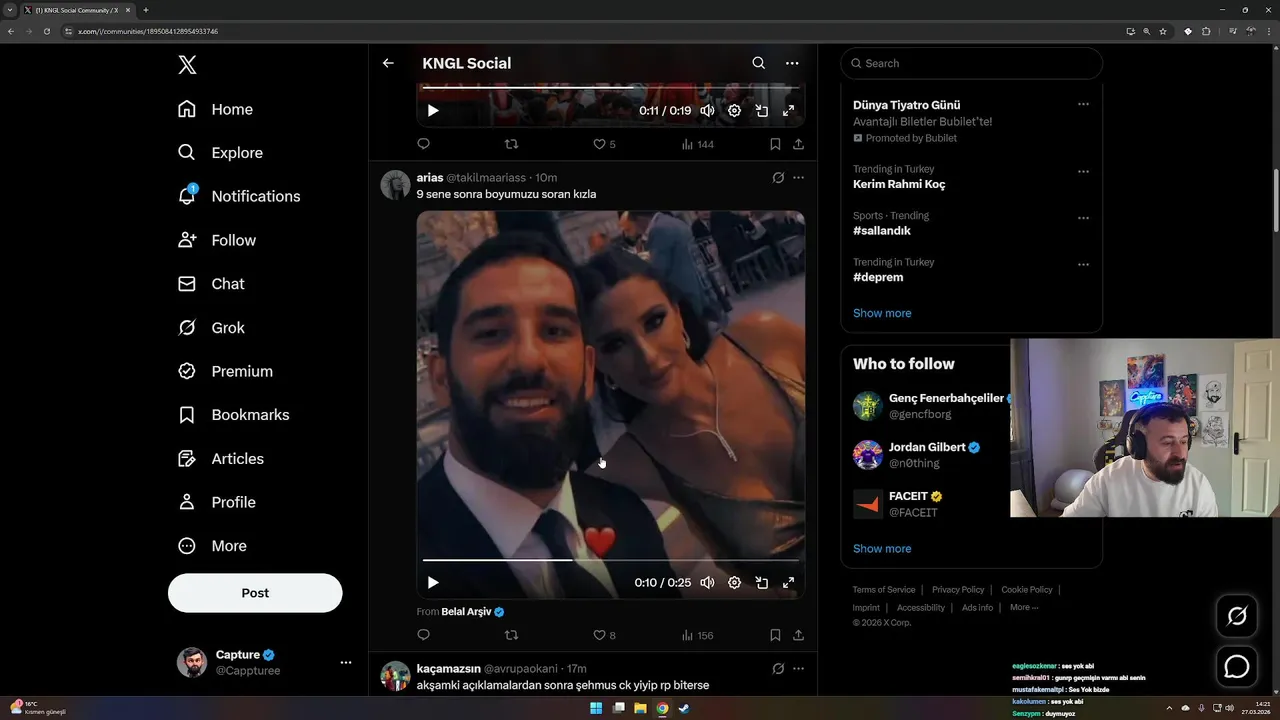Open arias username link
This screenshot has width=1280, height=720.
429,178
